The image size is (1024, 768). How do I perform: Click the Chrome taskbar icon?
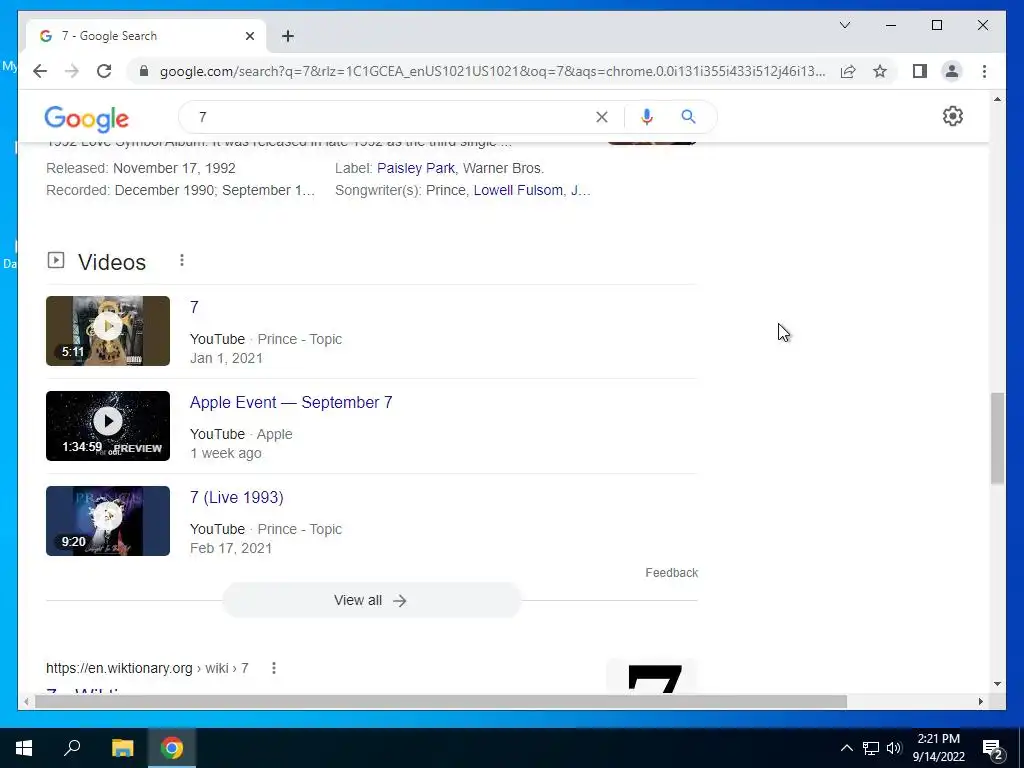point(172,748)
